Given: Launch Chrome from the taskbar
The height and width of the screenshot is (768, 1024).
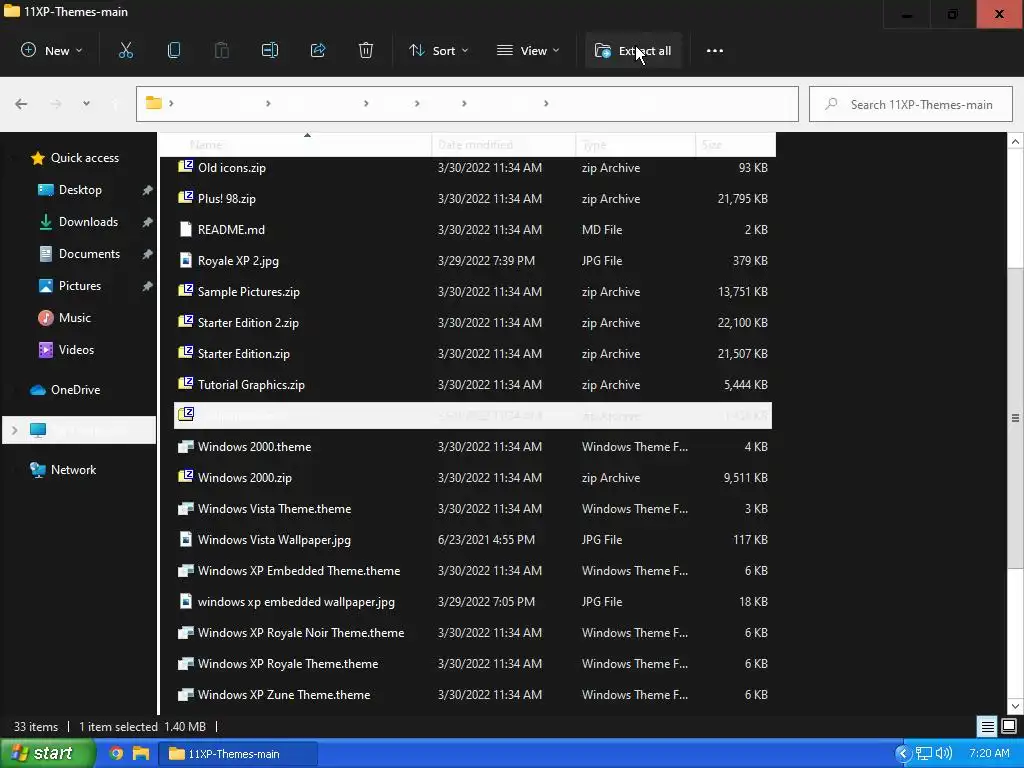Looking at the screenshot, I should click(x=116, y=754).
